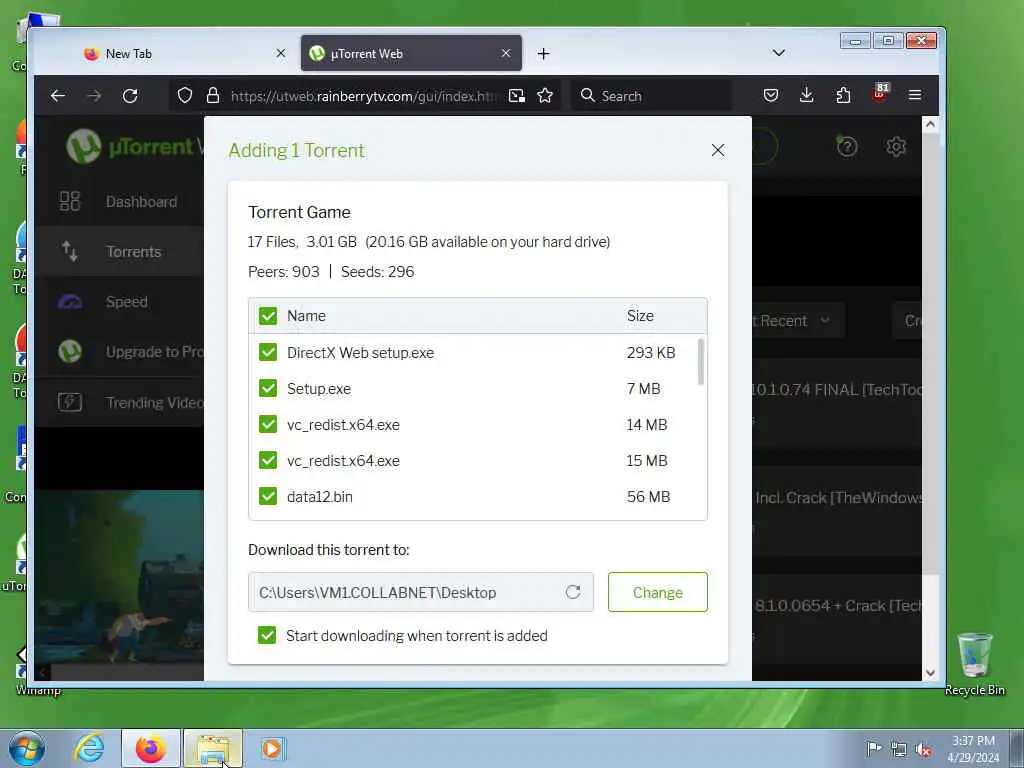Uncheck the data12.bin file checkbox
The image size is (1024, 768).
pyautogui.click(x=268, y=496)
